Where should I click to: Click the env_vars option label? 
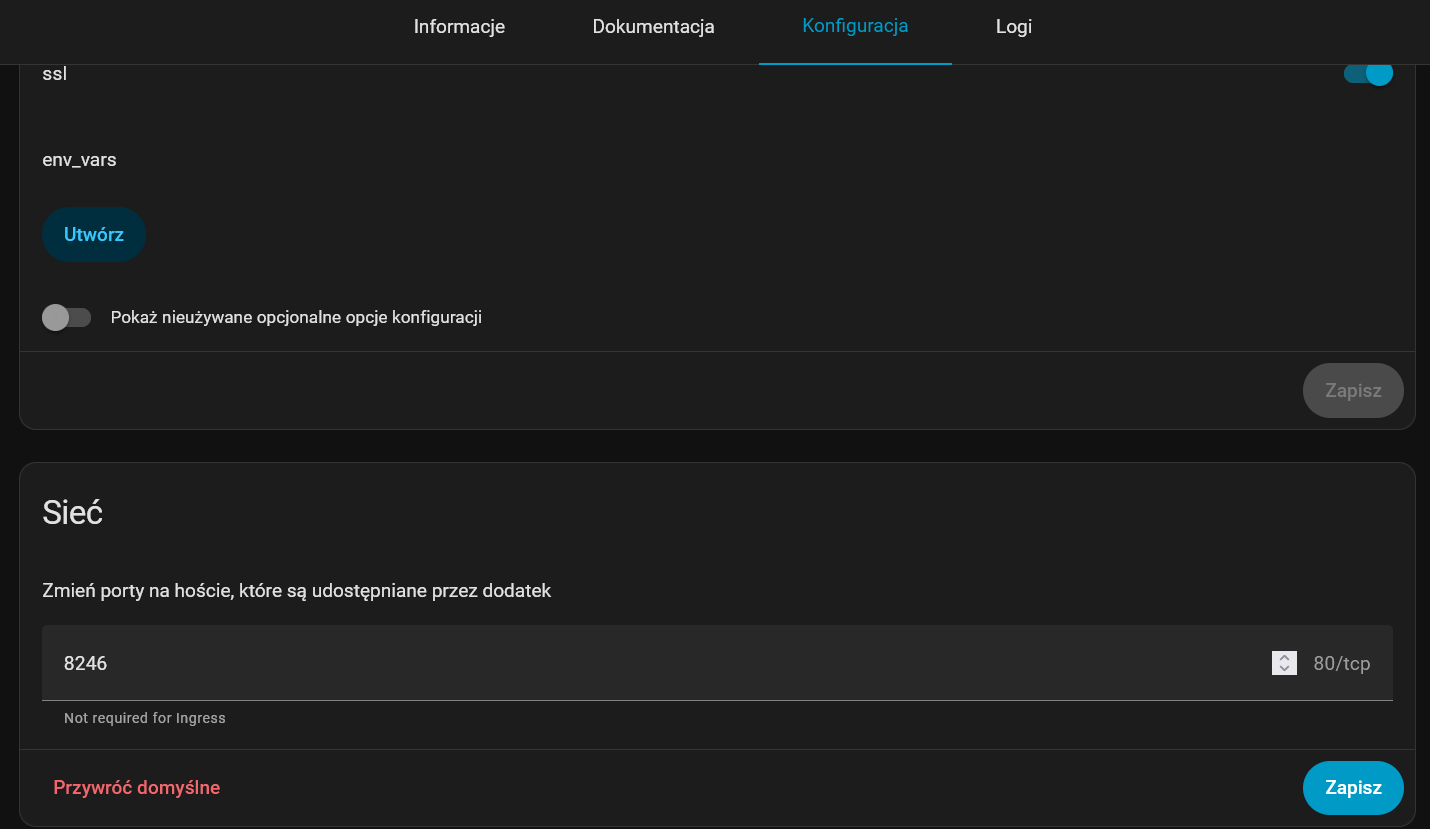(79, 160)
